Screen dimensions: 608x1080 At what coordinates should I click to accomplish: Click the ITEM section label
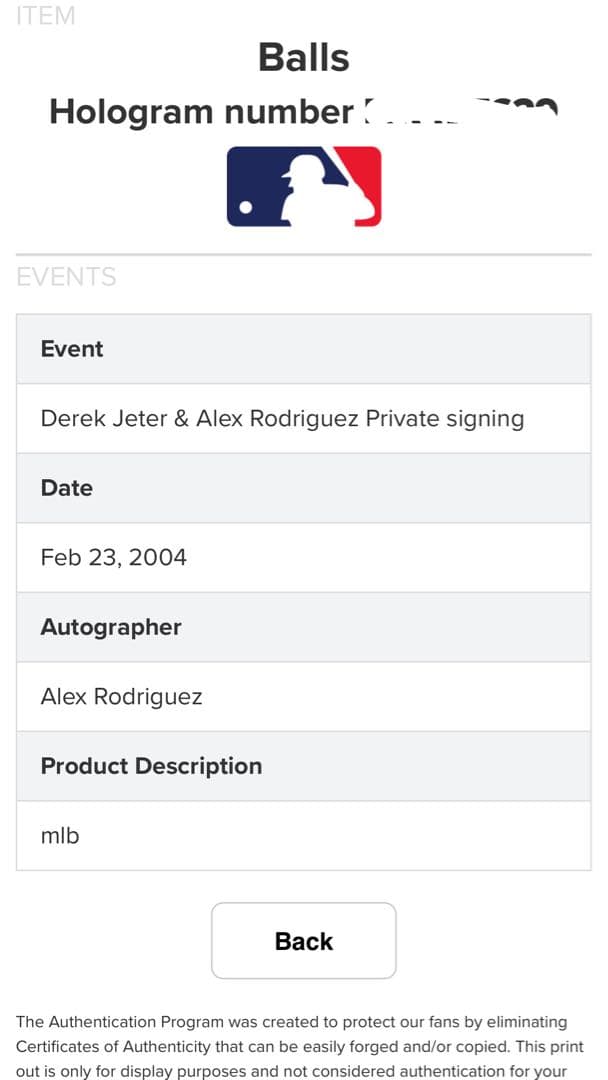click(46, 16)
